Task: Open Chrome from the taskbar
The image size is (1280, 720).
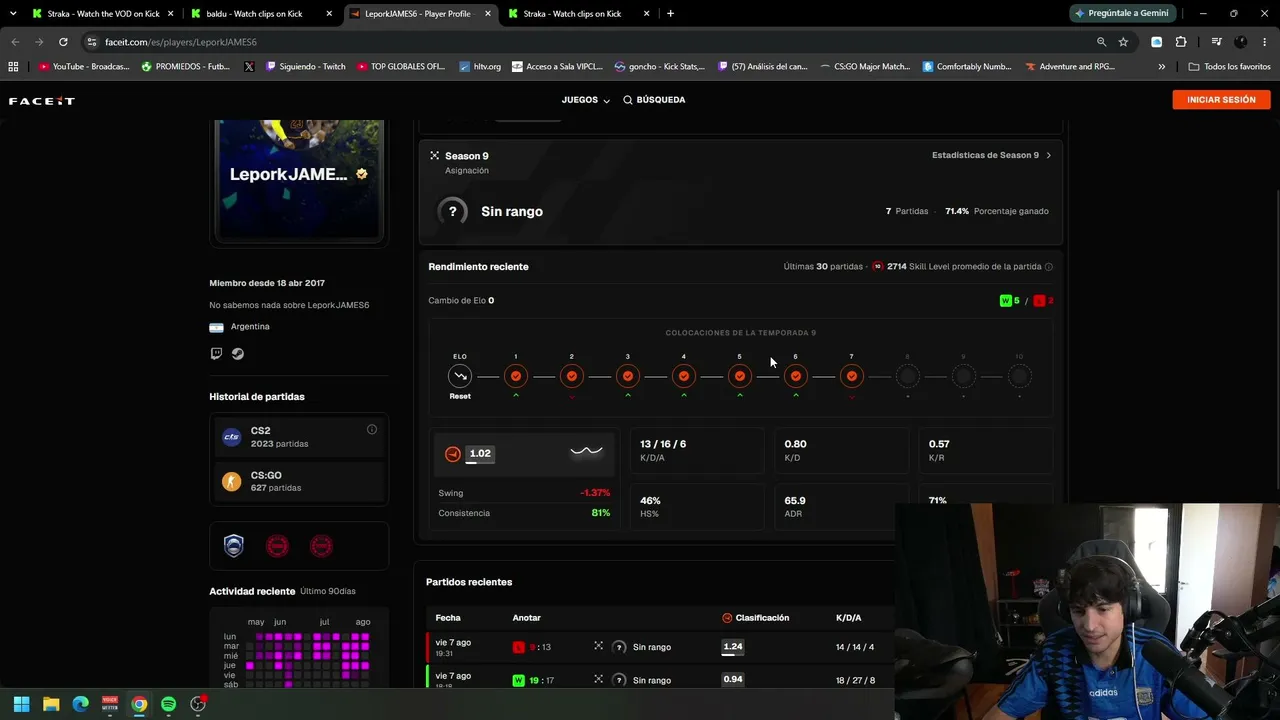Action: tap(139, 704)
